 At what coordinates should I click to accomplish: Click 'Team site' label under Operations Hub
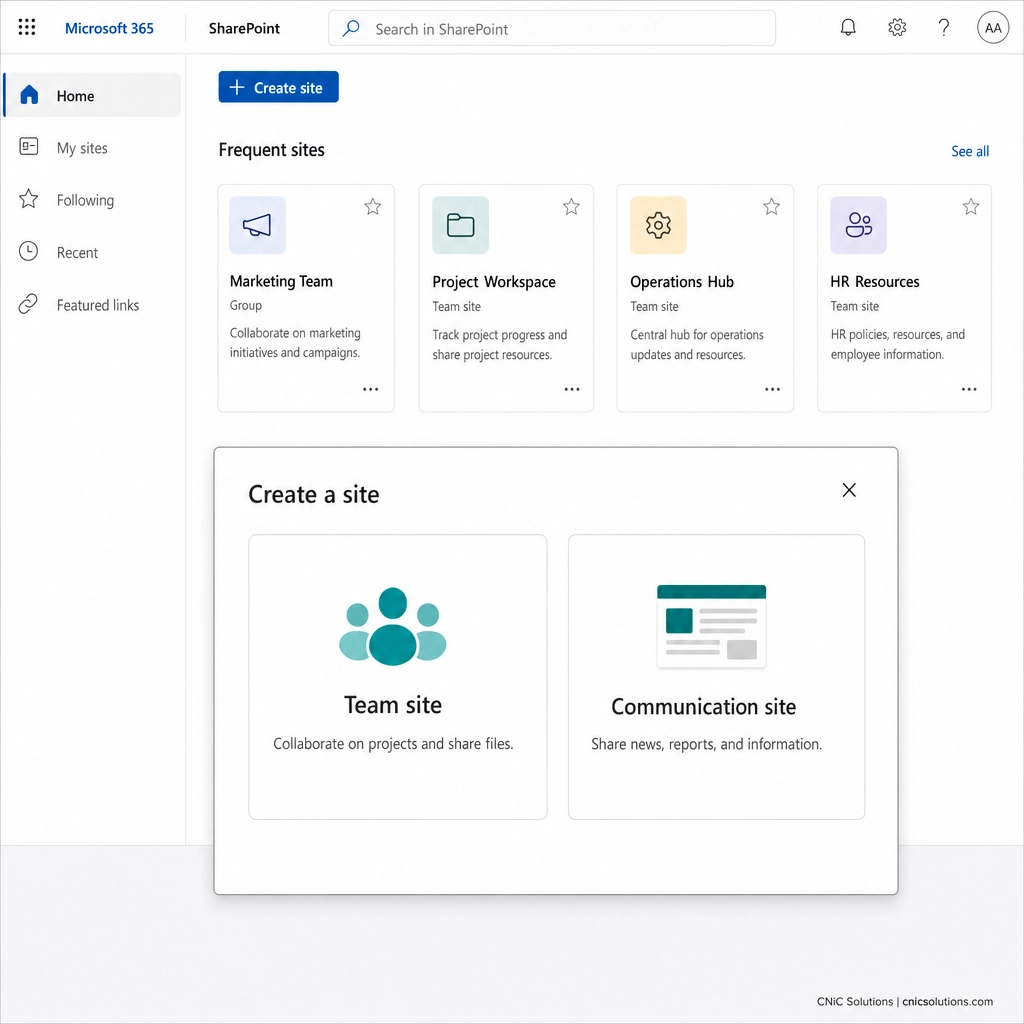(654, 306)
